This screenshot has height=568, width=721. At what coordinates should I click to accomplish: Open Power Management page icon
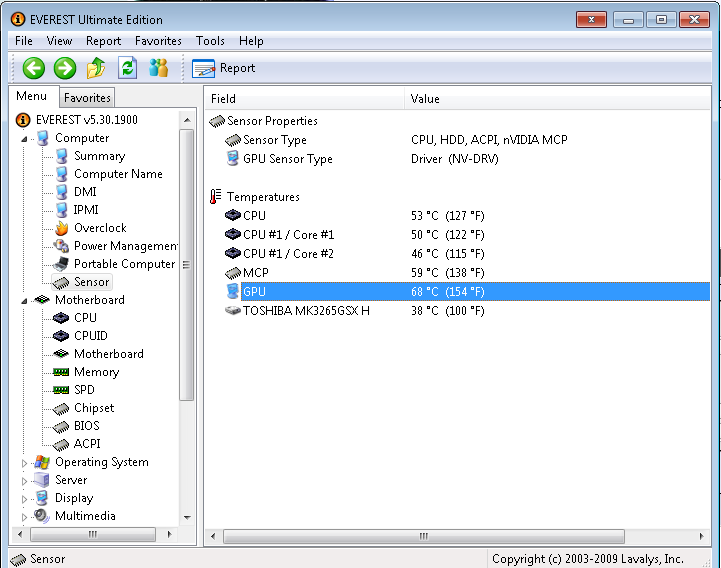pyautogui.click(x=62, y=246)
